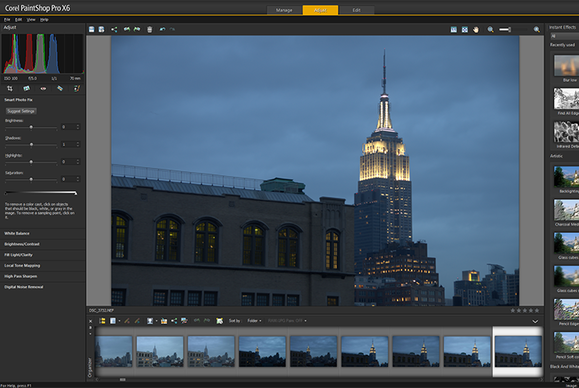579x388 pixels.
Task: Select the Red Eye removal tool
Action: [43, 88]
